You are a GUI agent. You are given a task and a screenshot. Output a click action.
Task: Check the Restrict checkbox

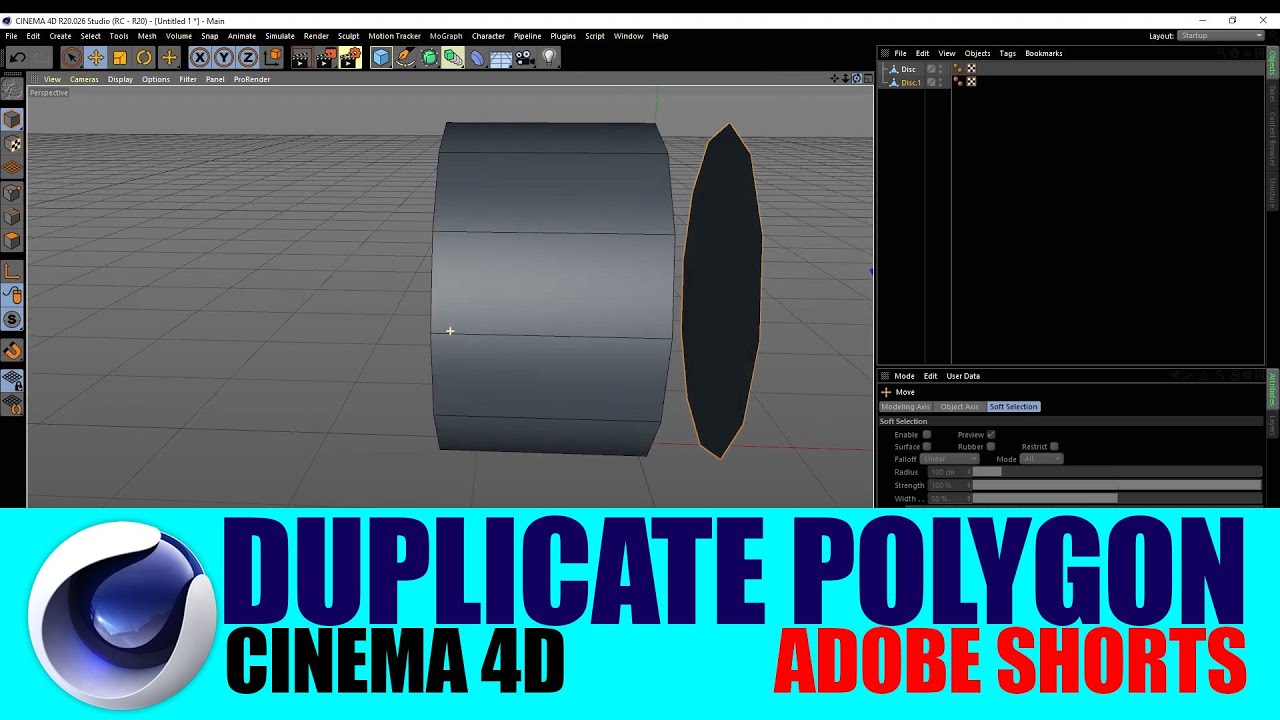(x=1054, y=447)
